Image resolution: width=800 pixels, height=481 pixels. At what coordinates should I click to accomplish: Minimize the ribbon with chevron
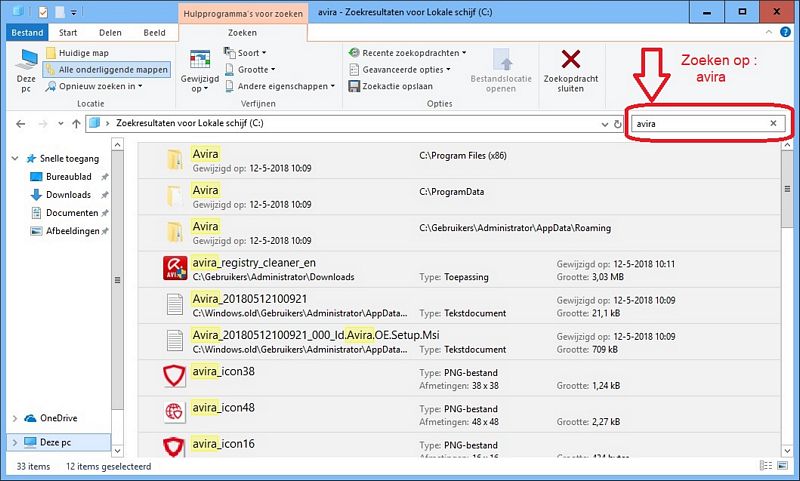point(769,32)
